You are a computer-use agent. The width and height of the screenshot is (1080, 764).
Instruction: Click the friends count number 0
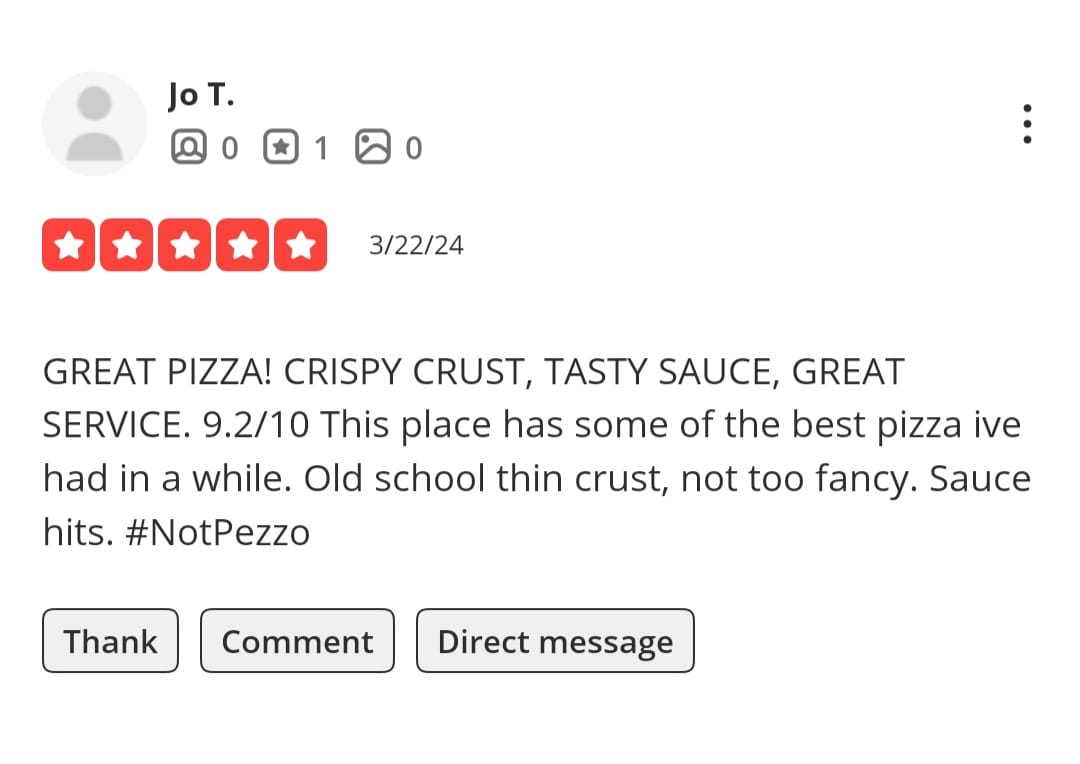point(229,149)
